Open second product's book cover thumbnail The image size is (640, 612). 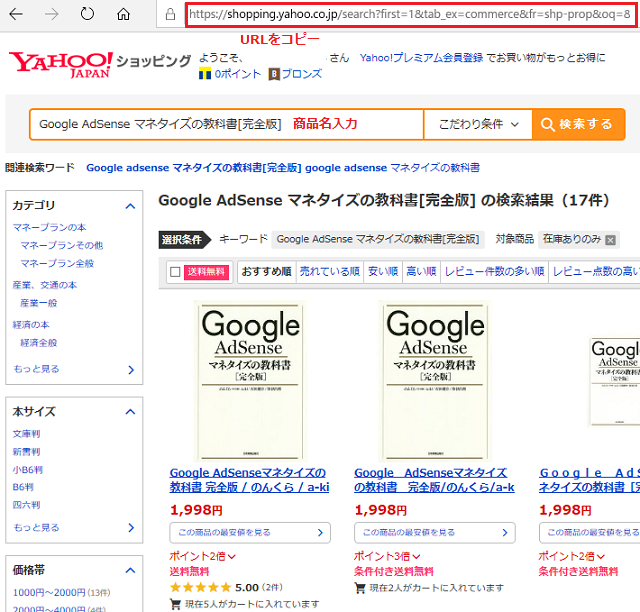435,381
